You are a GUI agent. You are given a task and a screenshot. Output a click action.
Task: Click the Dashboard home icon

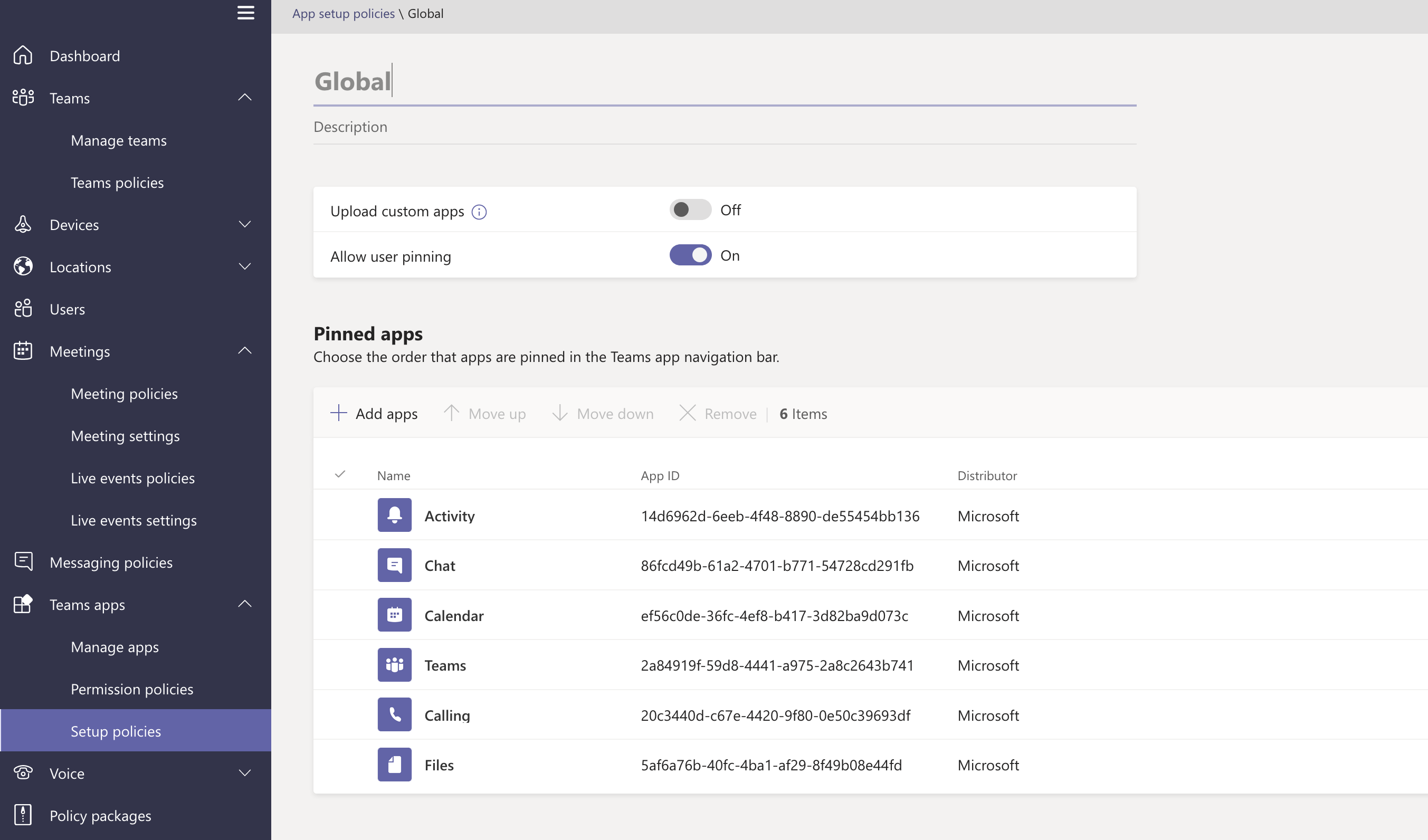(23, 55)
